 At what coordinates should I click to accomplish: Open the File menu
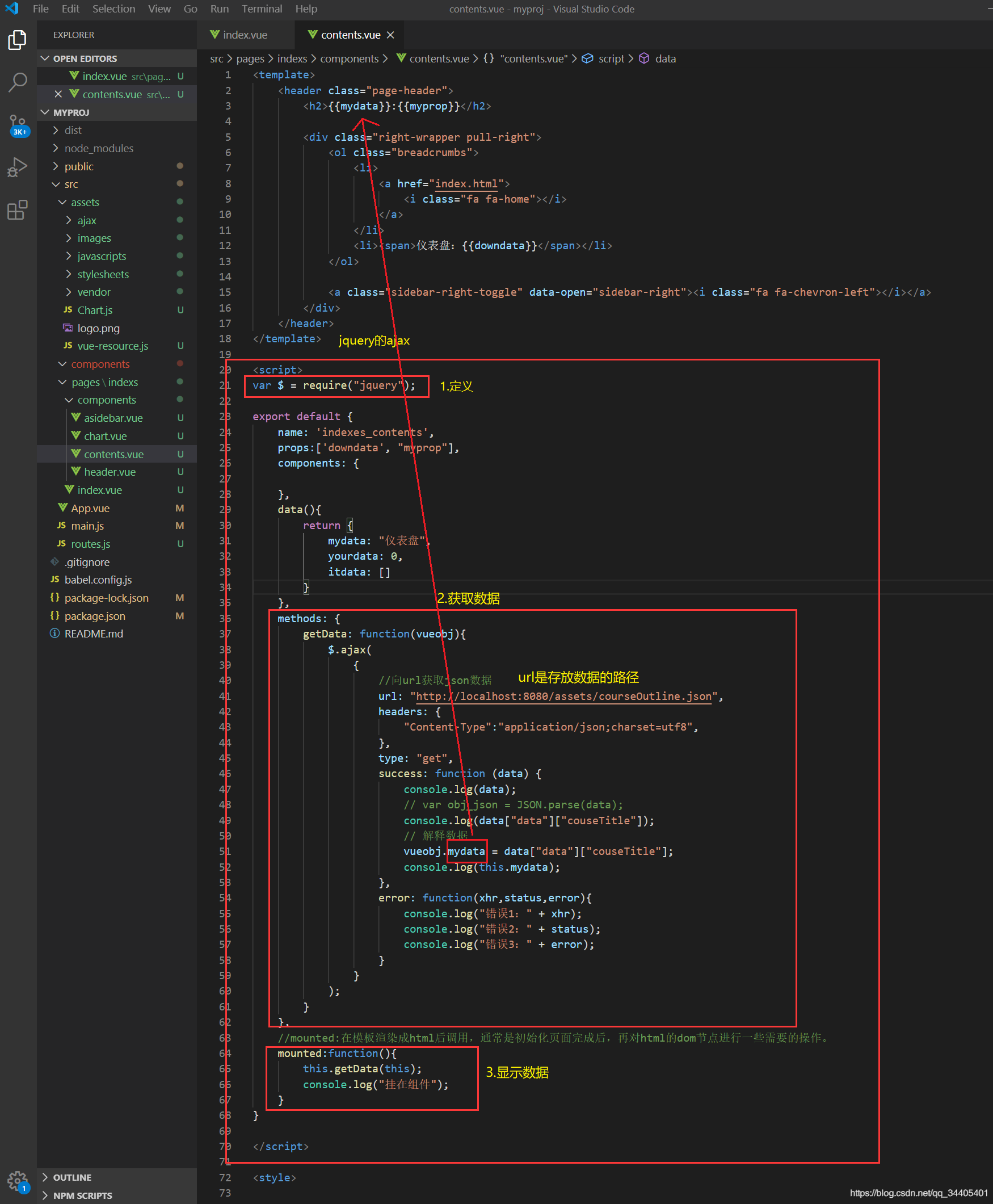41,9
